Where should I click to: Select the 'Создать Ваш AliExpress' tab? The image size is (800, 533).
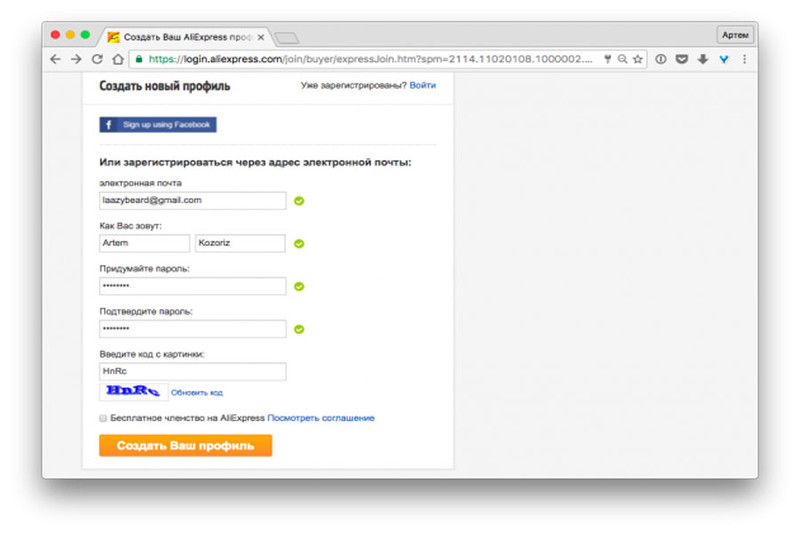coord(186,37)
